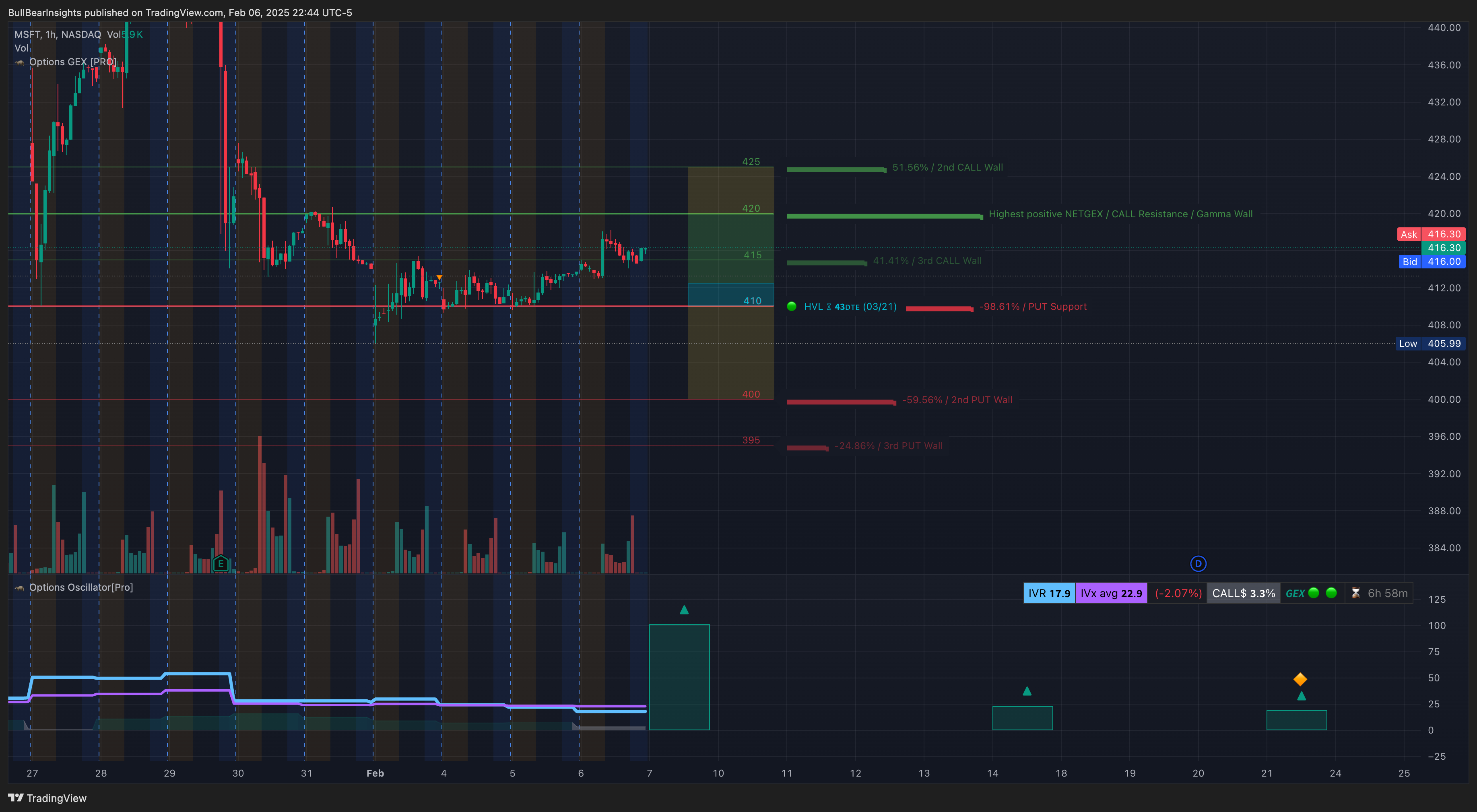The height and width of the screenshot is (812, 1477).
Task: Click the first green GEX status dot
Action: coord(1314,593)
